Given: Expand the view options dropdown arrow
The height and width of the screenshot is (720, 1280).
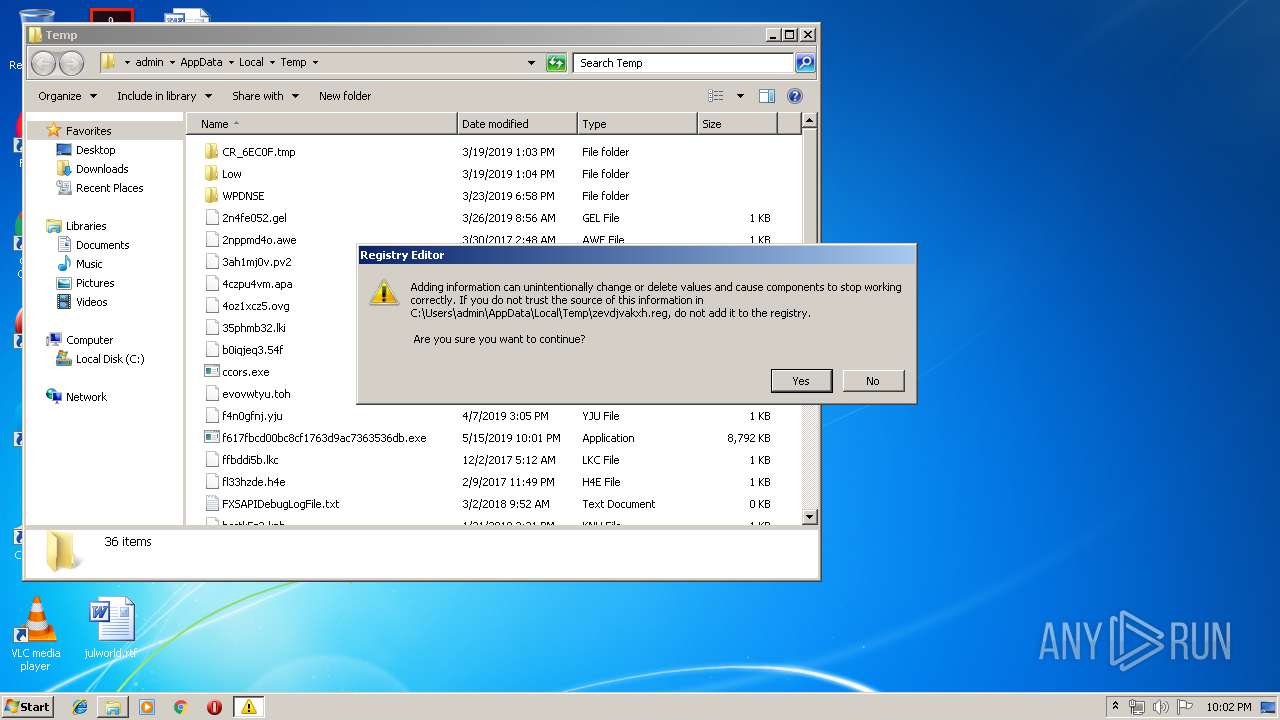Looking at the screenshot, I should point(740,96).
